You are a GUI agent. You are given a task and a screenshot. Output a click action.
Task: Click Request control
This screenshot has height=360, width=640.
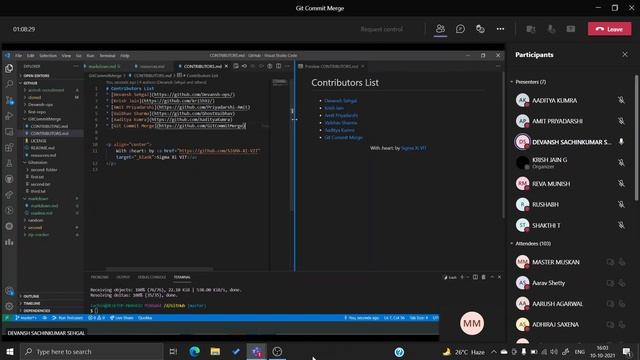(x=382, y=29)
